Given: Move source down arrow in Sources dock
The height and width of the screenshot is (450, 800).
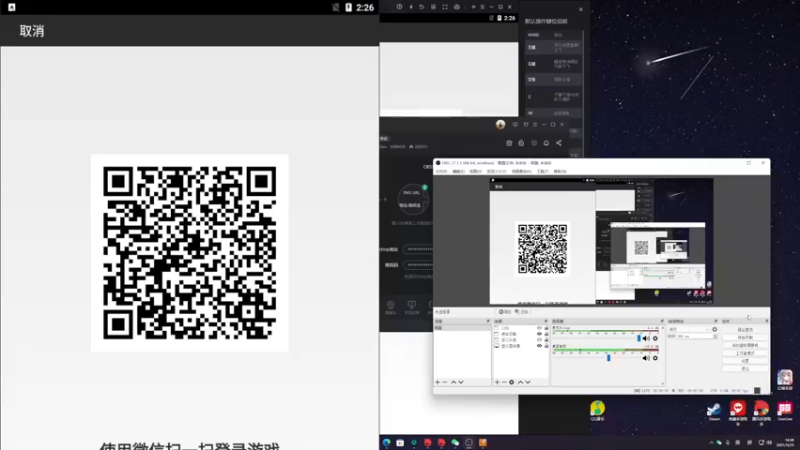Looking at the screenshot, I should (x=528, y=382).
